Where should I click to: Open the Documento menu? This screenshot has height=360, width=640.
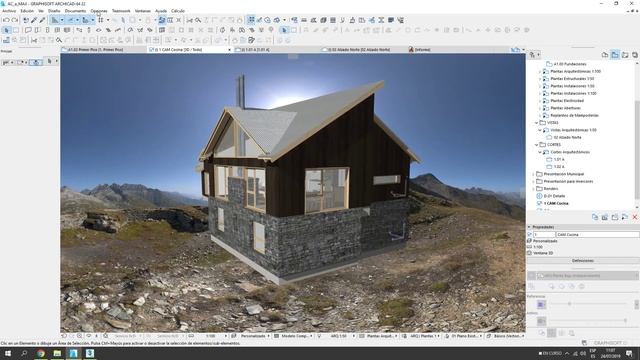76,11
